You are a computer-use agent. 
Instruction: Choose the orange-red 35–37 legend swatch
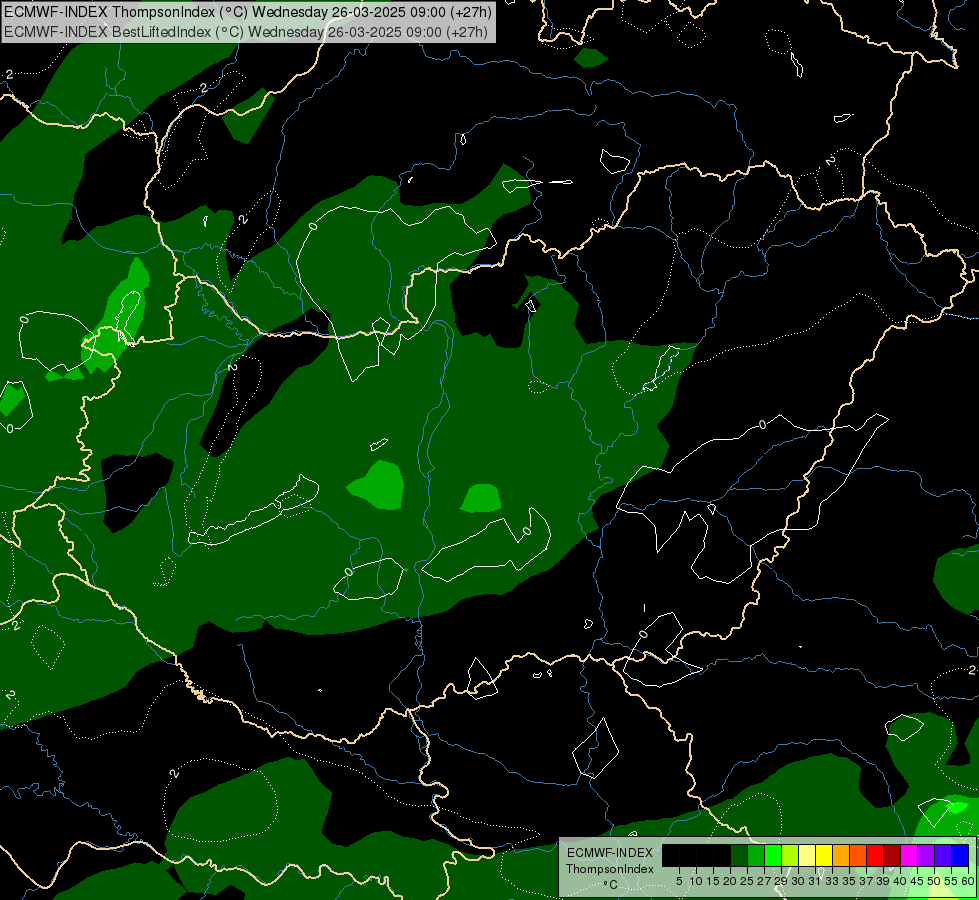[858, 855]
